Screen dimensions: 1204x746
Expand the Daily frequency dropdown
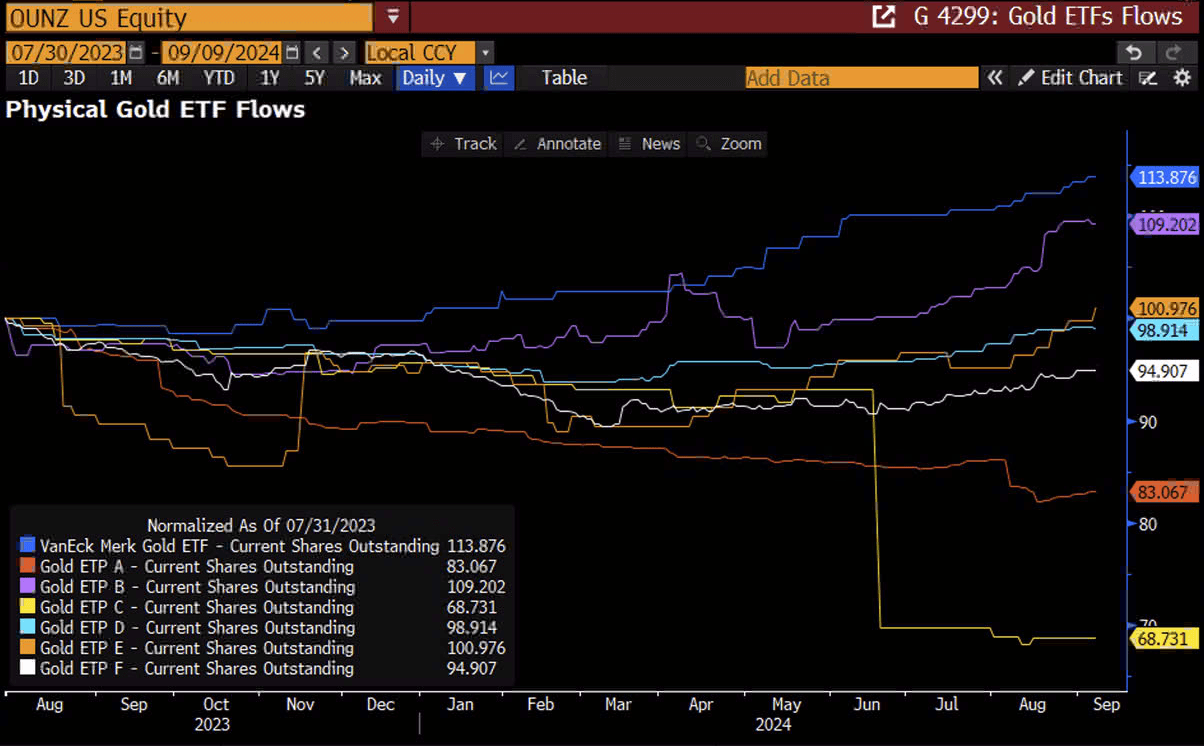[x=434, y=78]
